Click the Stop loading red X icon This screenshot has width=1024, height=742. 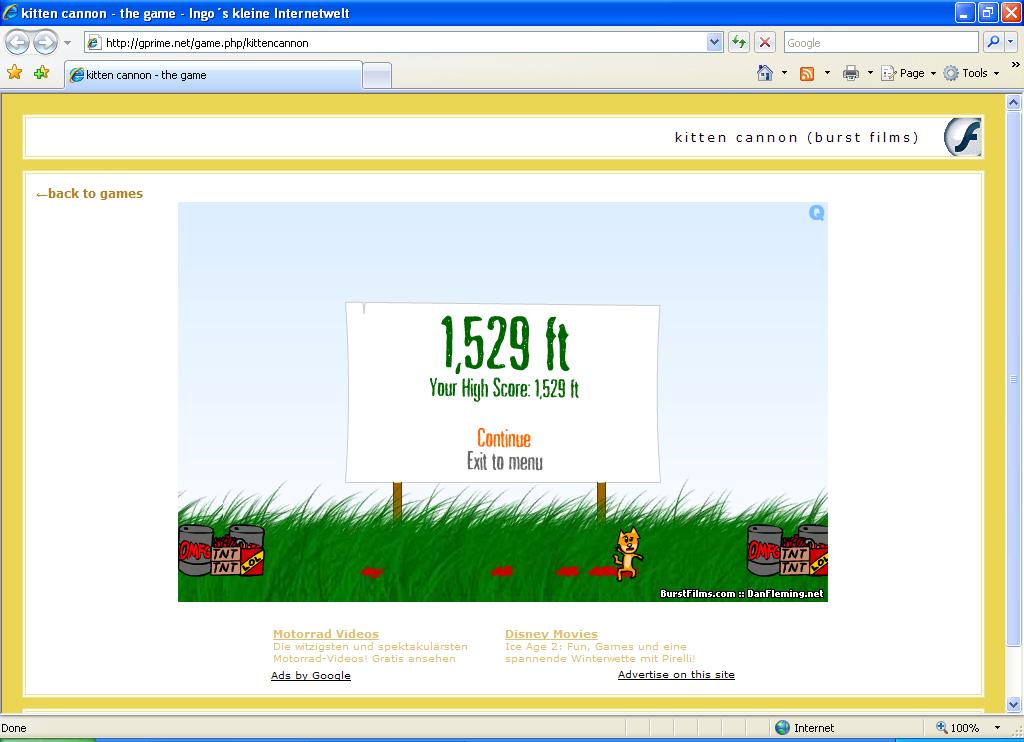coord(765,42)
